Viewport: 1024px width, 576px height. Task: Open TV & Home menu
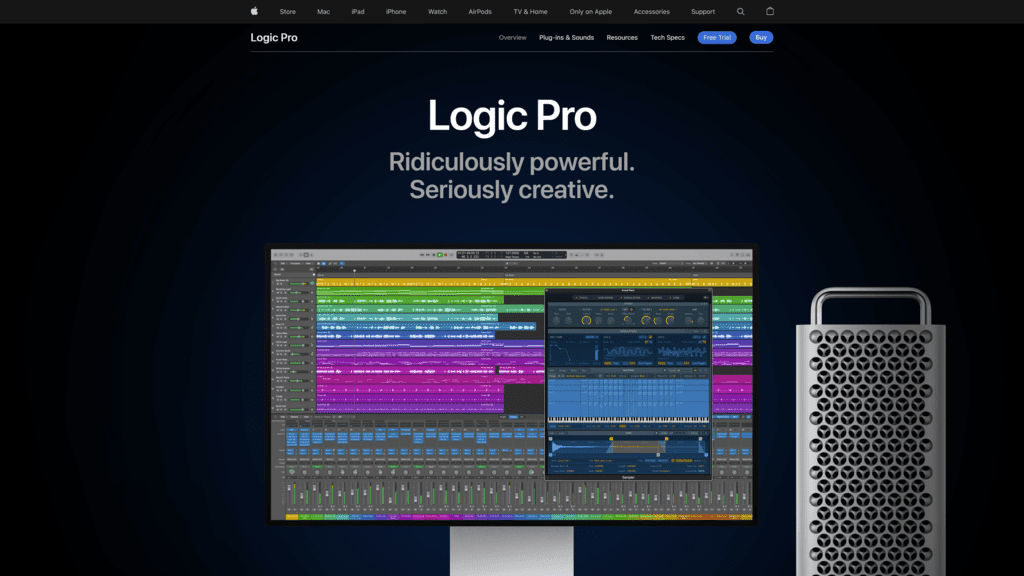(x=530, y=12)
